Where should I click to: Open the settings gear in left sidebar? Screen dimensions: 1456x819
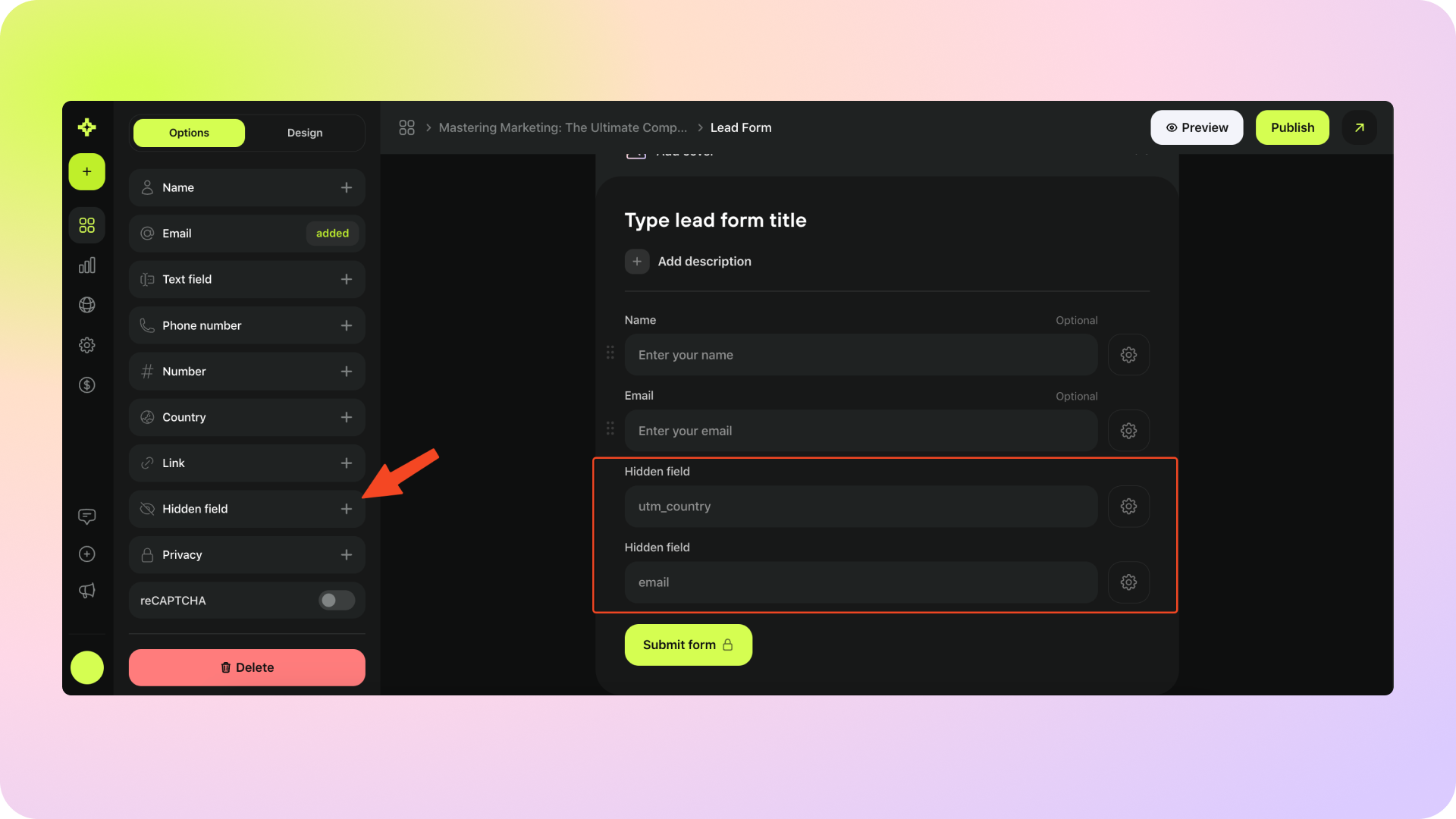coord(86,345)
